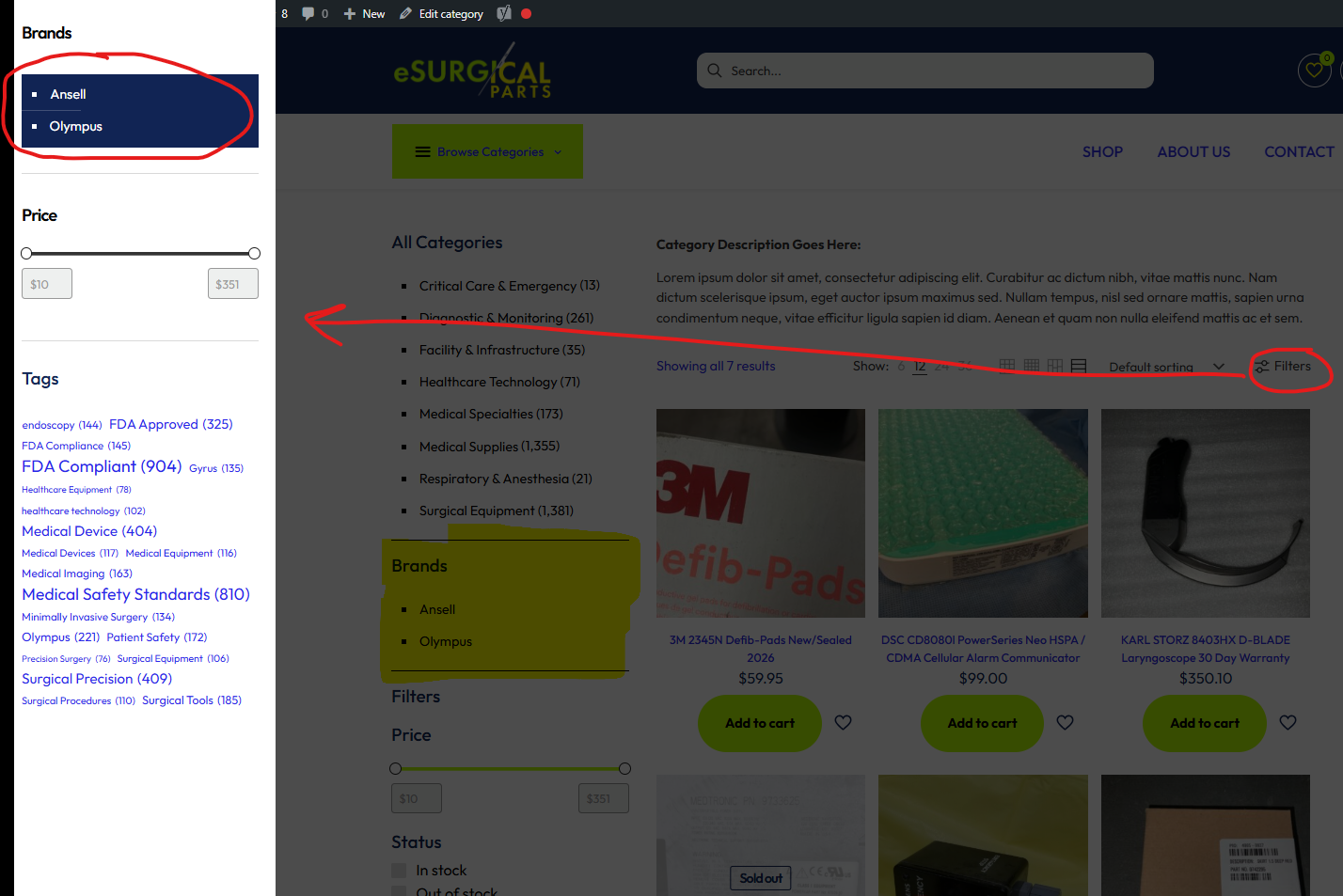The image size is (1343, 896).
Task: Go to the ABOUT US menu item
Action: pos(1193,151)
